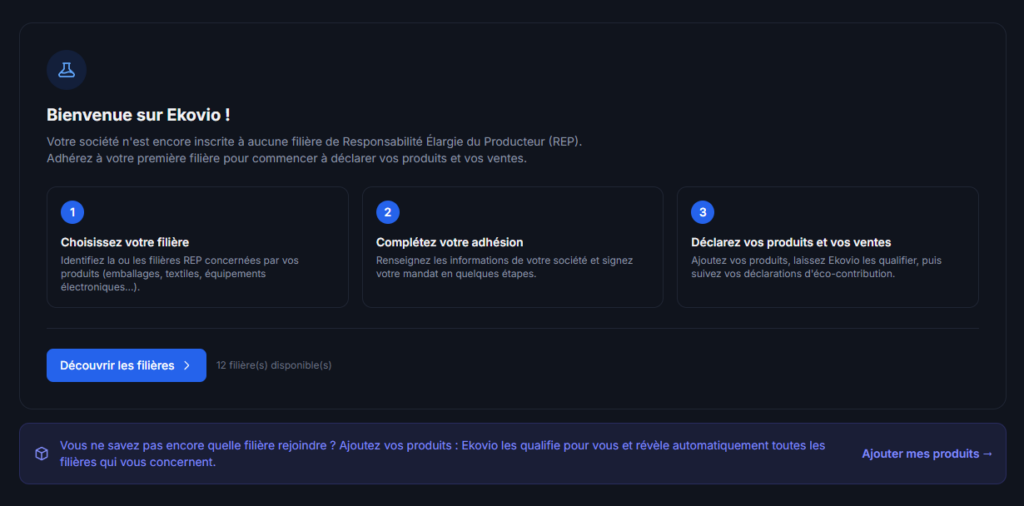1024x506 pixels.
Task: Click the chevron arrow in Découvrir les filières button
Action: pos(187,366)
